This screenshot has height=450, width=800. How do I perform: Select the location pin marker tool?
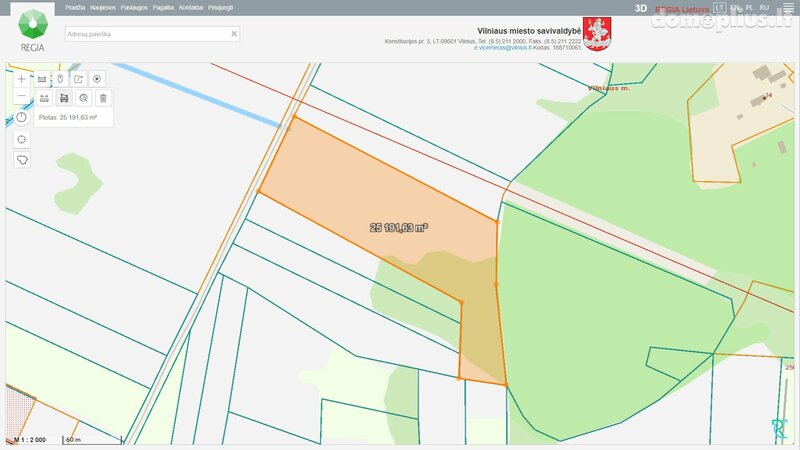60,79
